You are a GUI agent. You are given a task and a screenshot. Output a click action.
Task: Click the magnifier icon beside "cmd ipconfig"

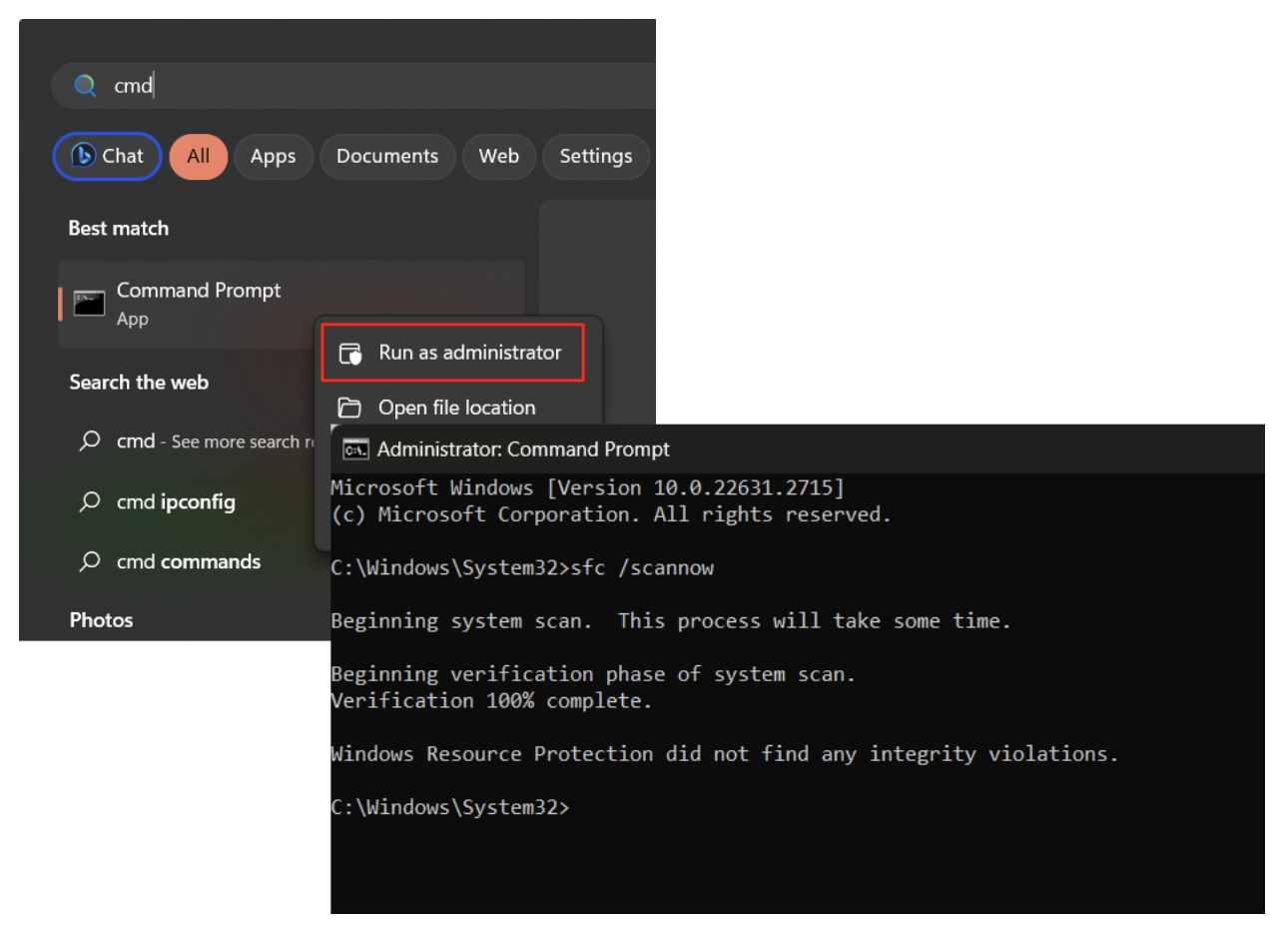coord(89,501)
